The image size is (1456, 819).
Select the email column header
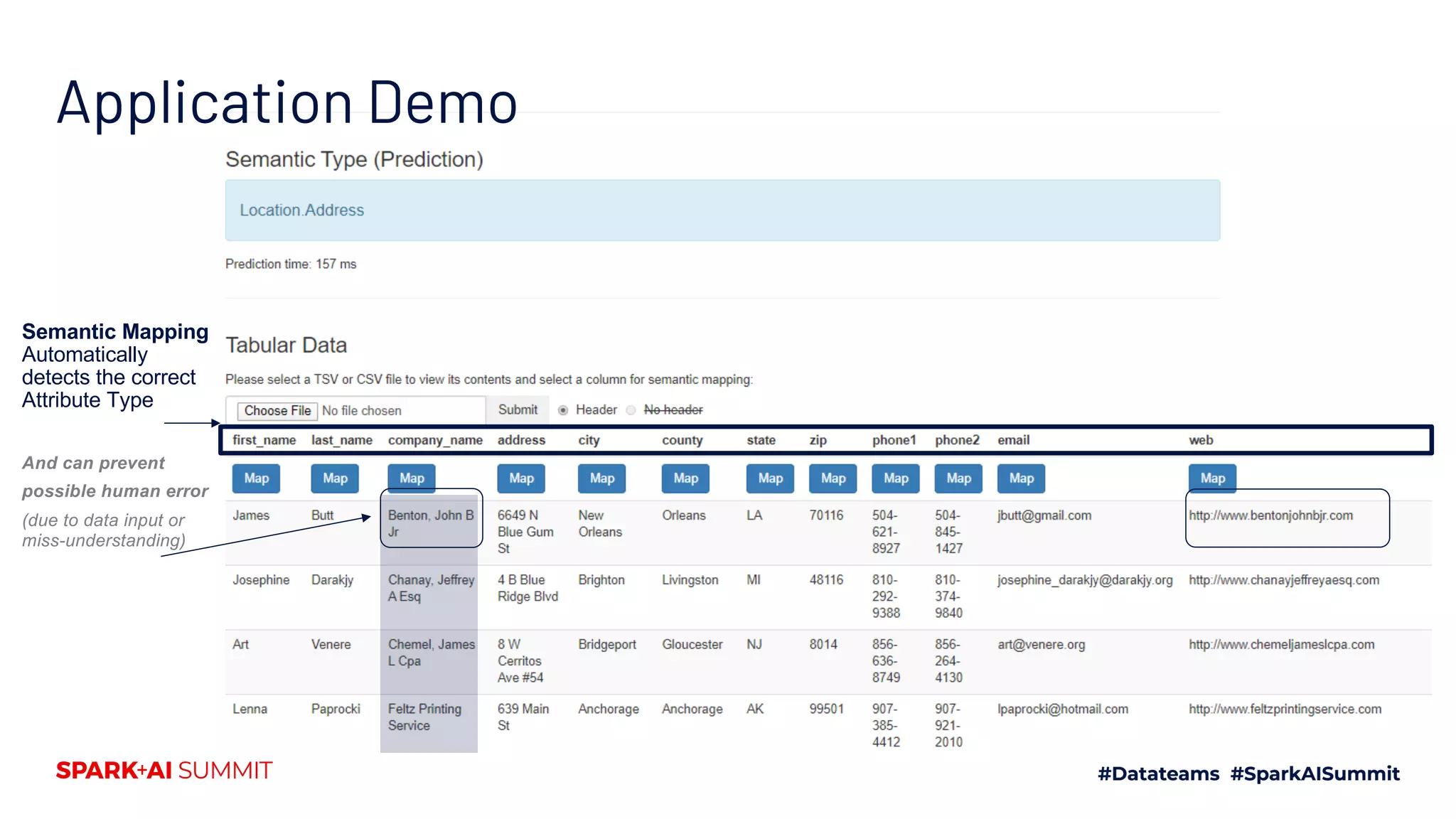(x=1013, y=440)
